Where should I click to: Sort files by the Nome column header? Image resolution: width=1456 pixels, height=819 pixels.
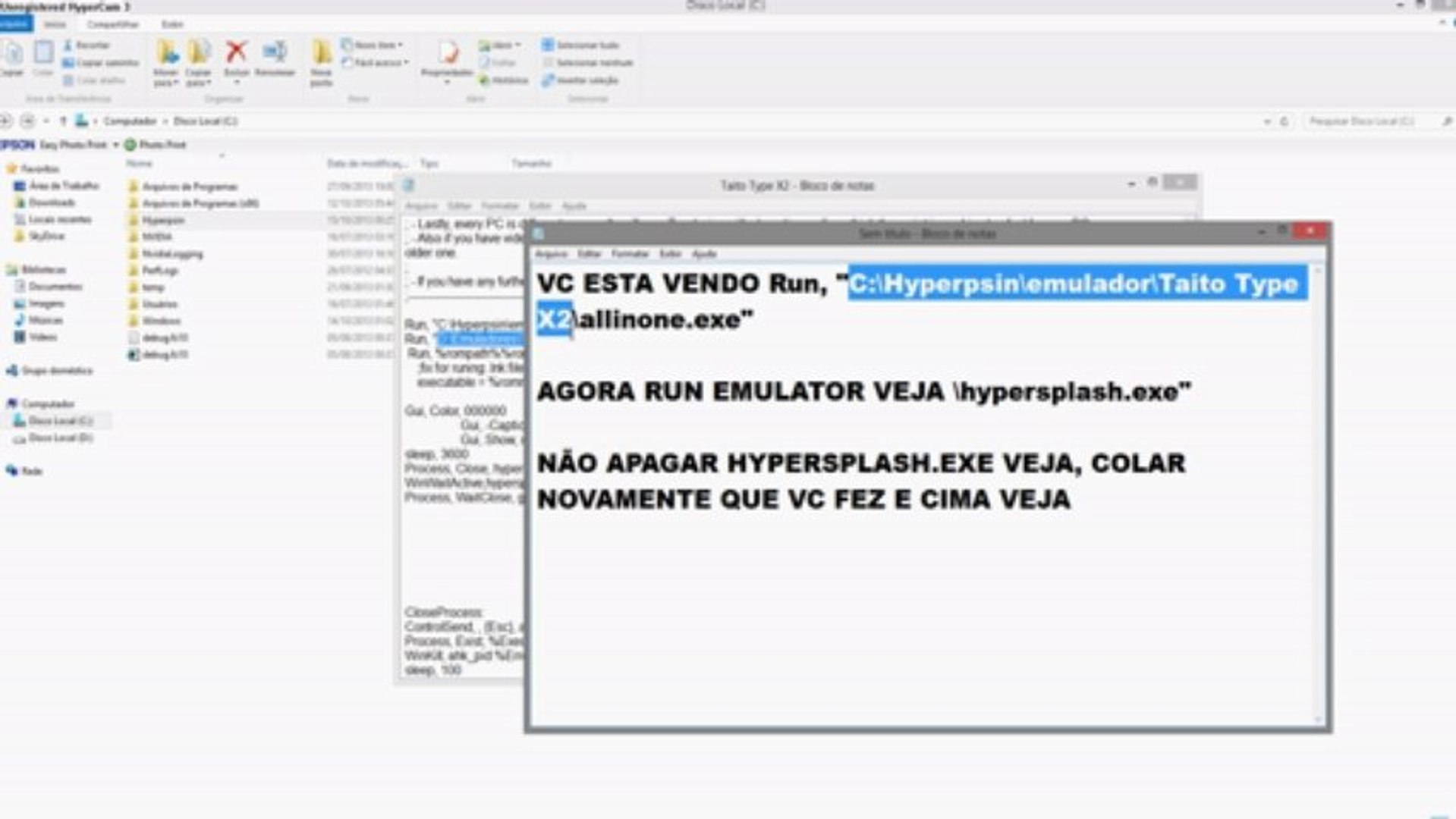pos(139,163)
